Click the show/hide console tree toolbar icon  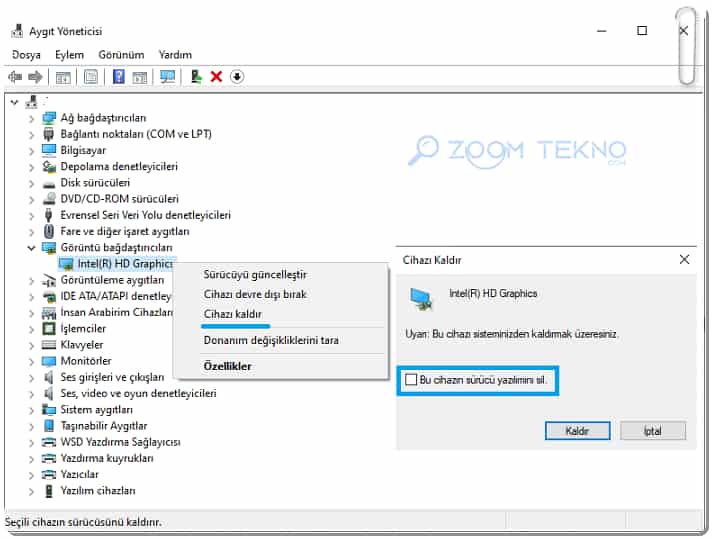pos(63,77)
